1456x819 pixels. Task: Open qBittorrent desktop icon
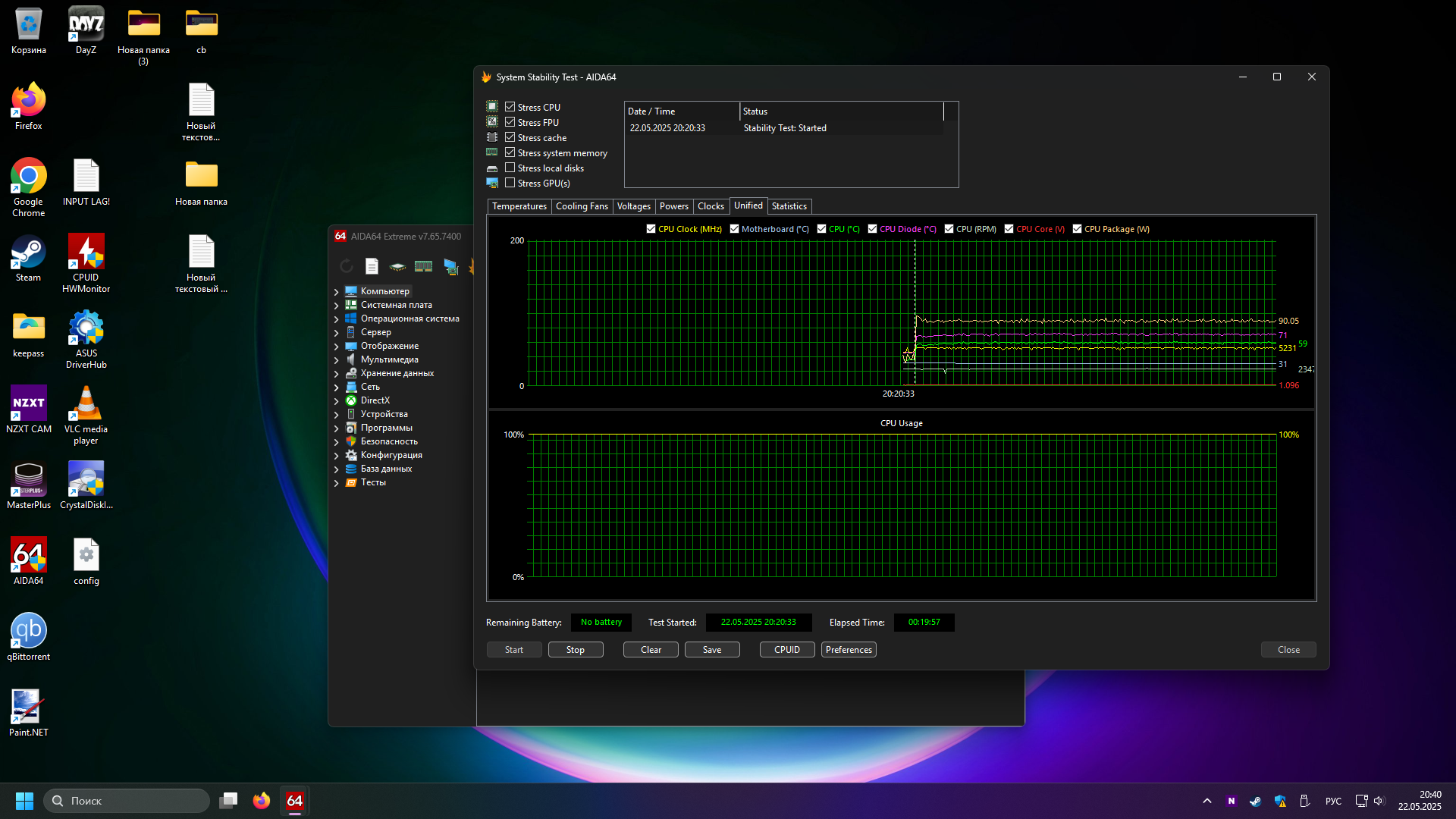pos(28,637)
